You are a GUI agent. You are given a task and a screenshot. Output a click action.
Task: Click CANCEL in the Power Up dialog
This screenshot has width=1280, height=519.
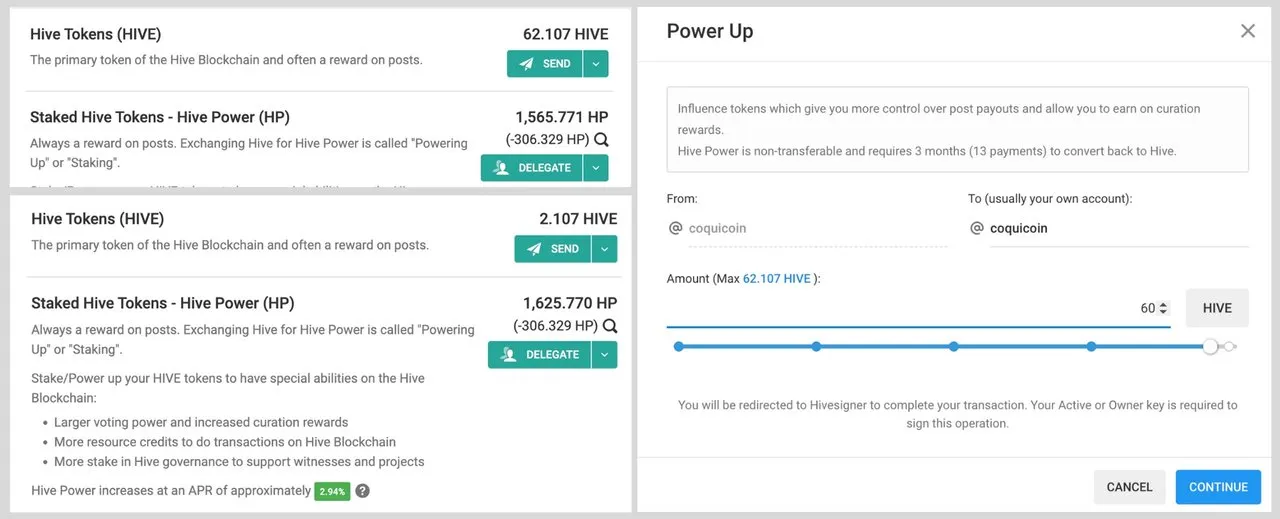[1130, 487]
